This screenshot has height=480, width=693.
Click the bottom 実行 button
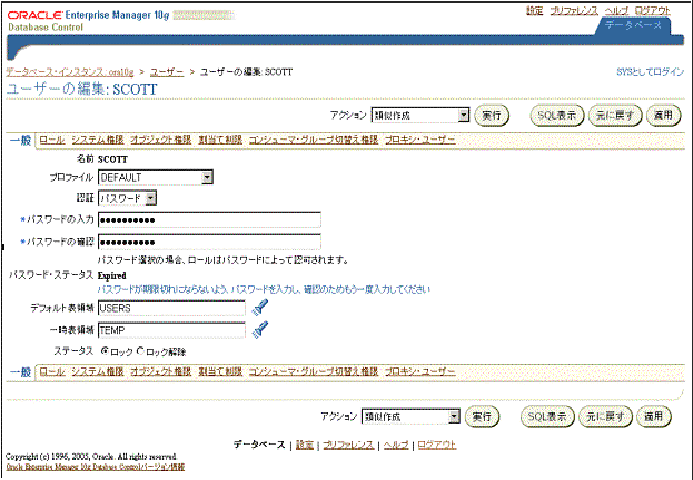[482, 416]
